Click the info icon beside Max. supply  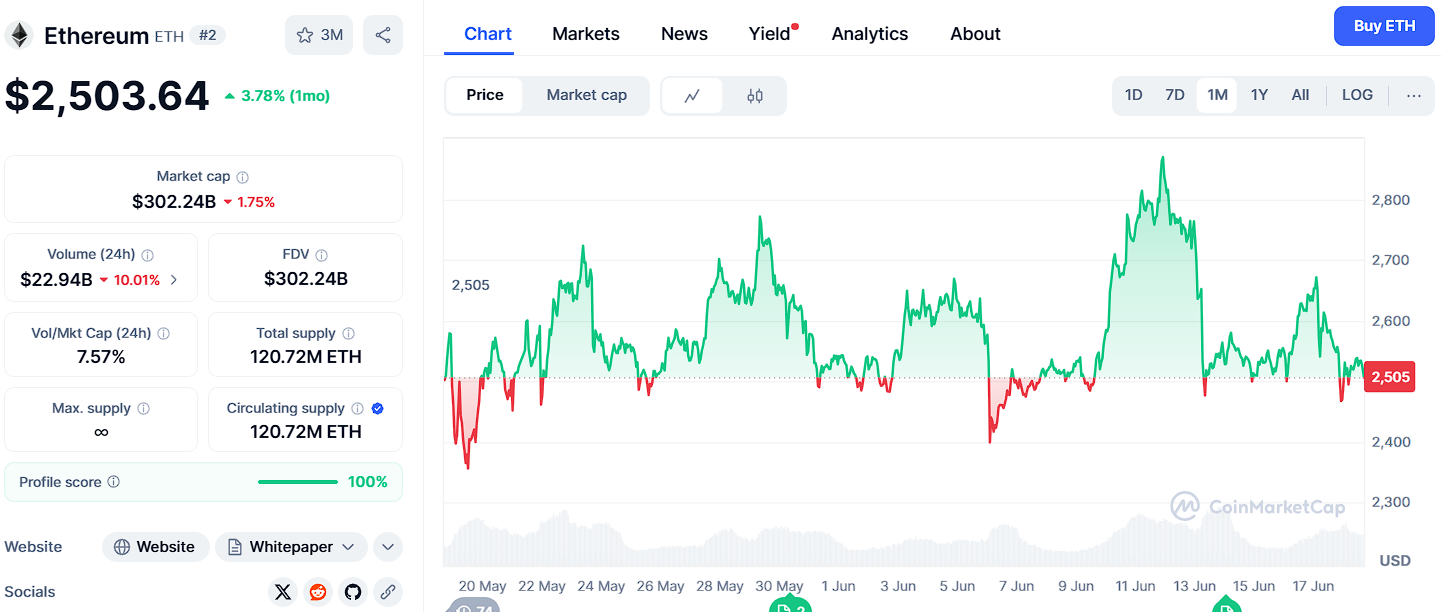point(143,409)
